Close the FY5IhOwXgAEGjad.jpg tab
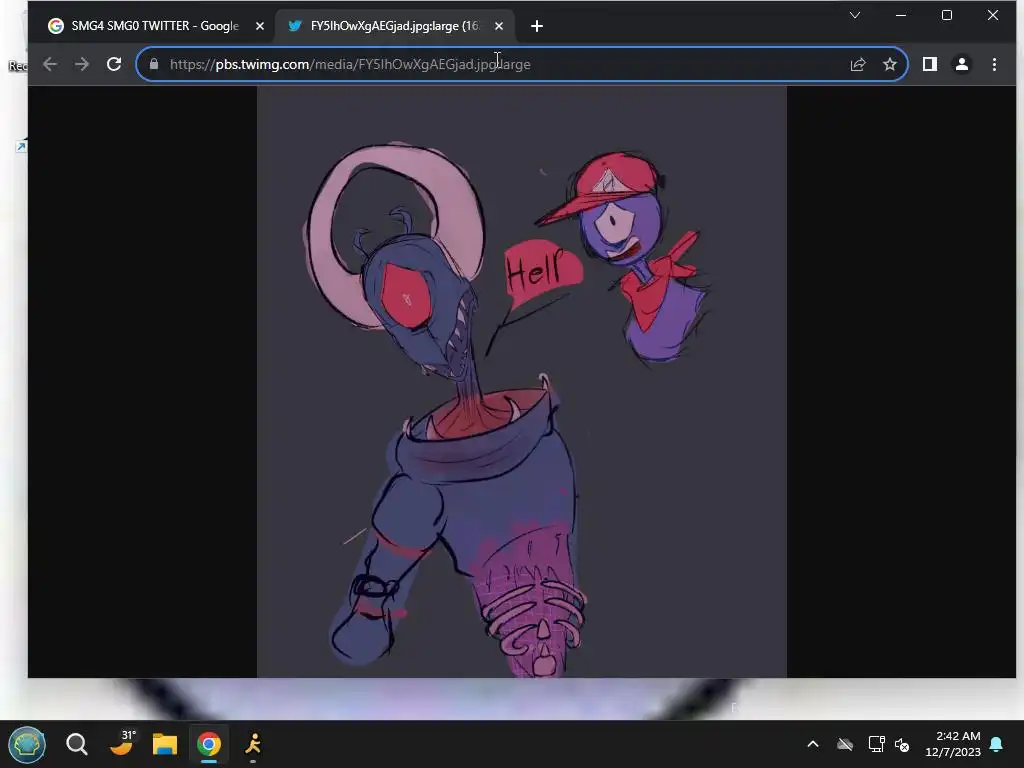Viewport: 1024px width, 768px height. pyautogui.click(x=499, y=26)
